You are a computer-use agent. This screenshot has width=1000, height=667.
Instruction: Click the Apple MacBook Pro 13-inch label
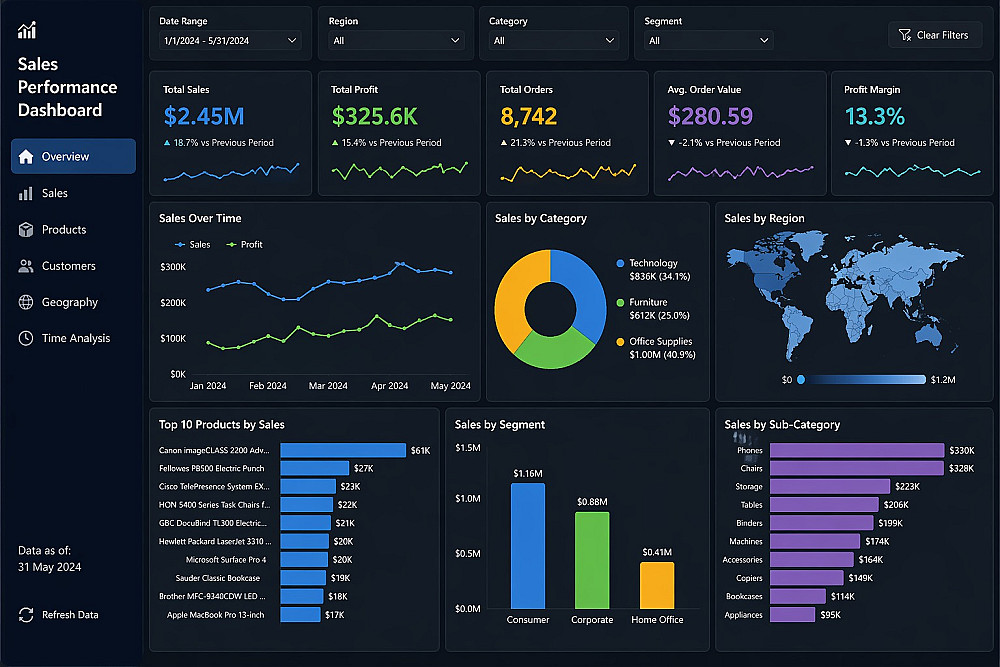pyautogui.click(x=216, y=615)
